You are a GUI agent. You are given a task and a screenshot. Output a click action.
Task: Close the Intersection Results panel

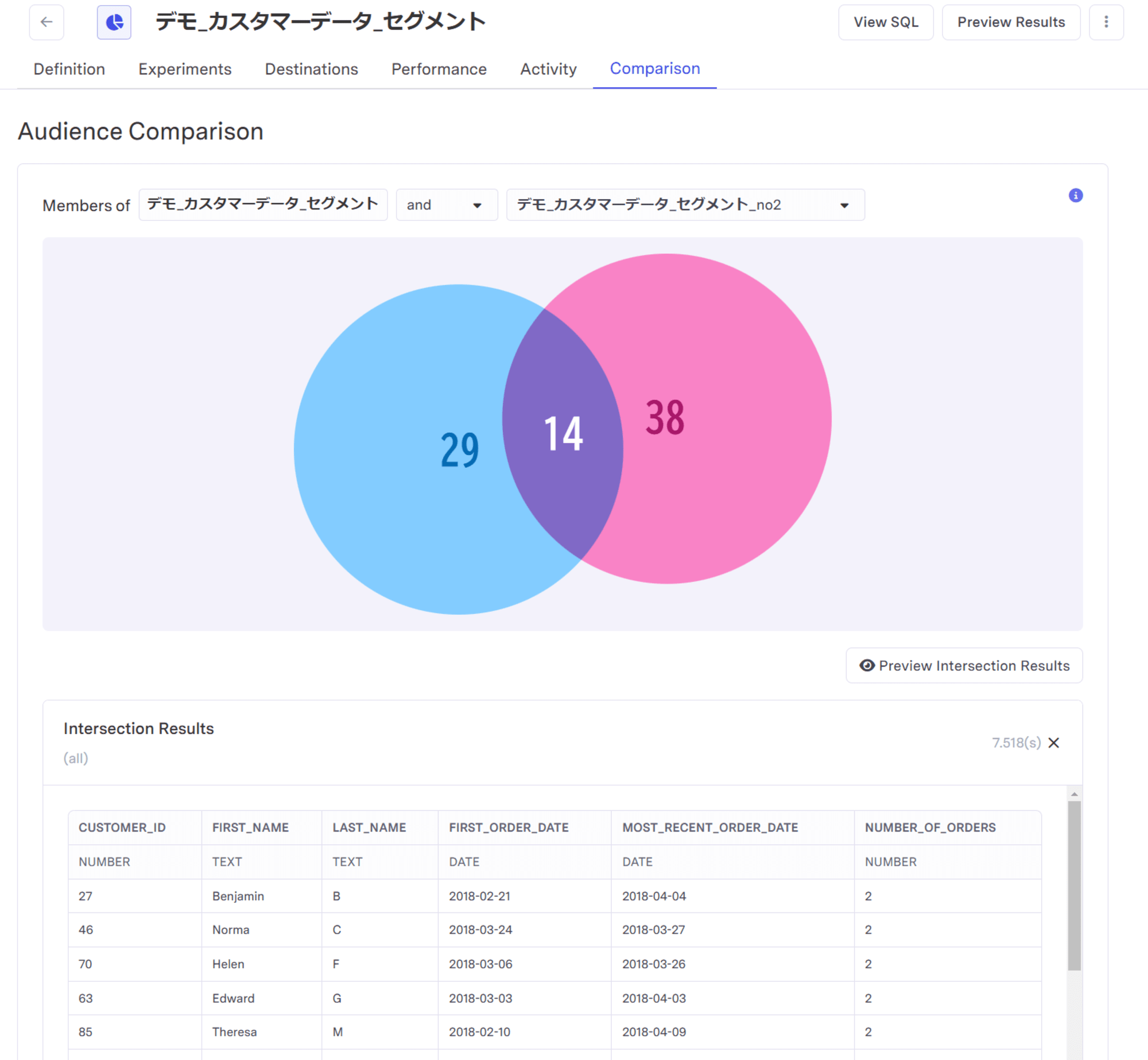pos(1054,743)
